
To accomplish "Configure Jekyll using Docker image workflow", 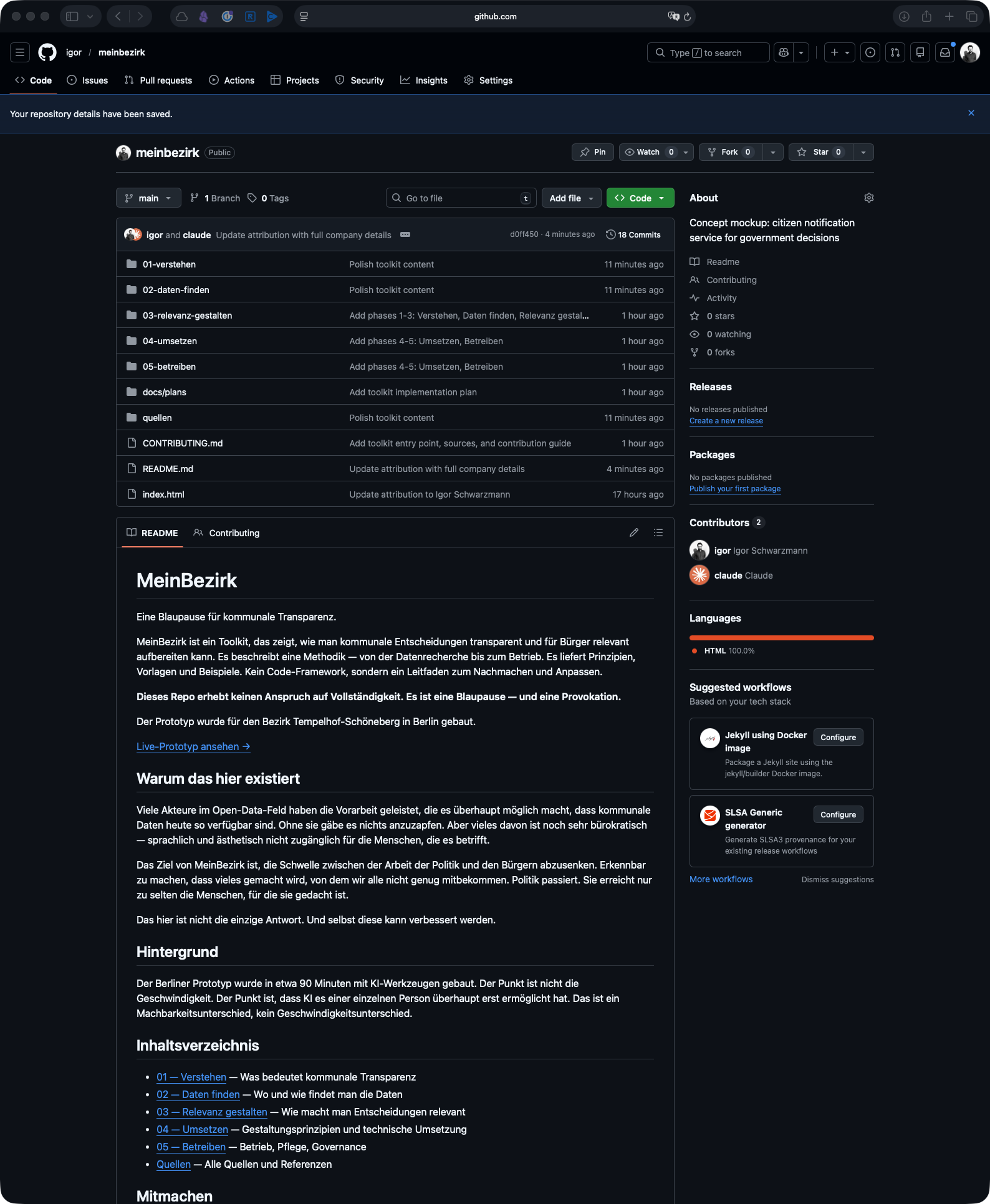I will tap(838, 737).
